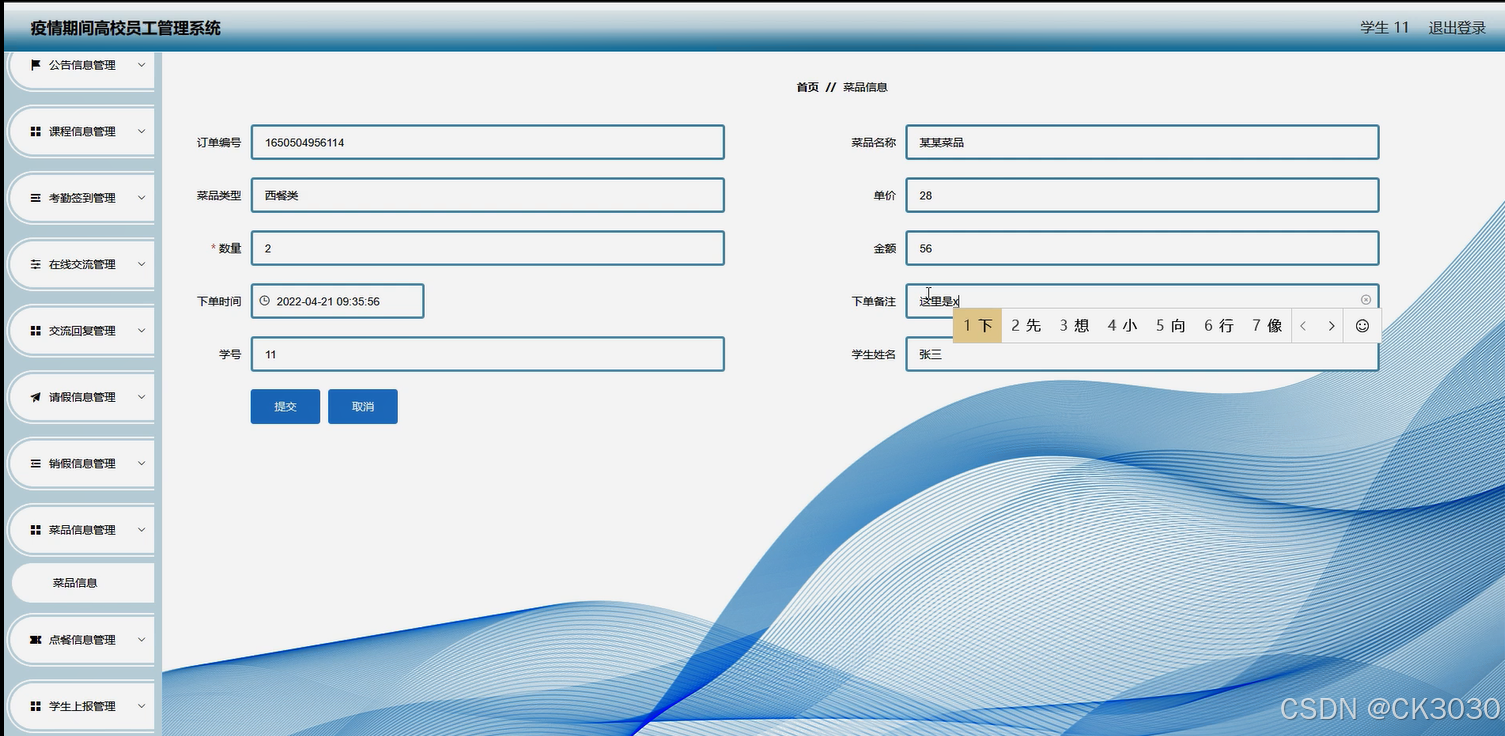Viewport: 1505px width, 736px height.
Task: Click the paper-plane icon beside 请假信息管理
Action: click(x=36, y=397)
